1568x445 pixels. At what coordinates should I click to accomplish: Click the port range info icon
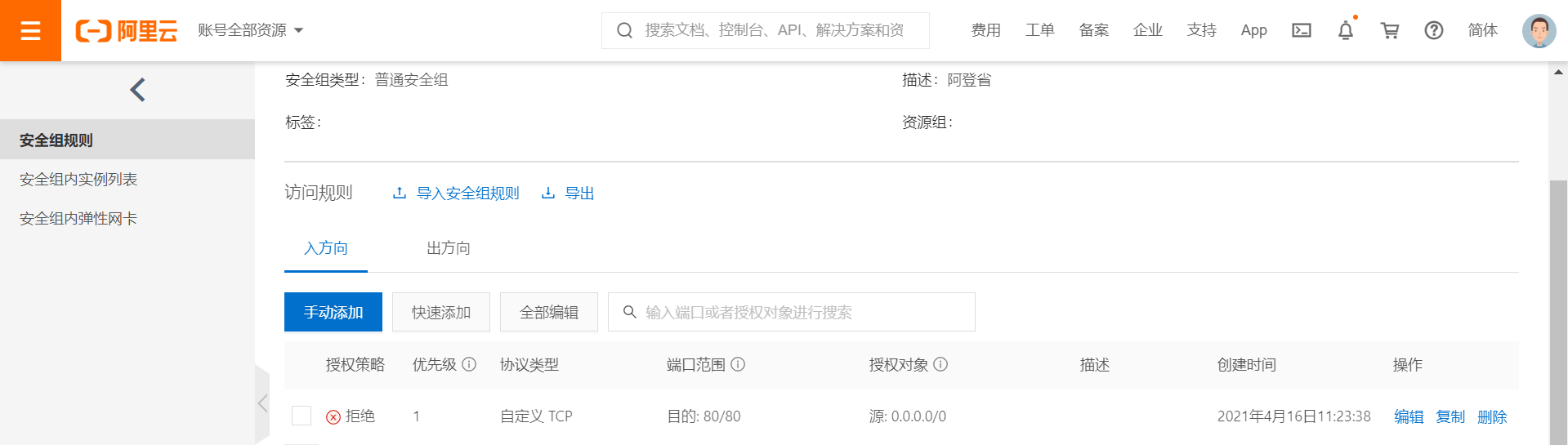pos(738,364)
